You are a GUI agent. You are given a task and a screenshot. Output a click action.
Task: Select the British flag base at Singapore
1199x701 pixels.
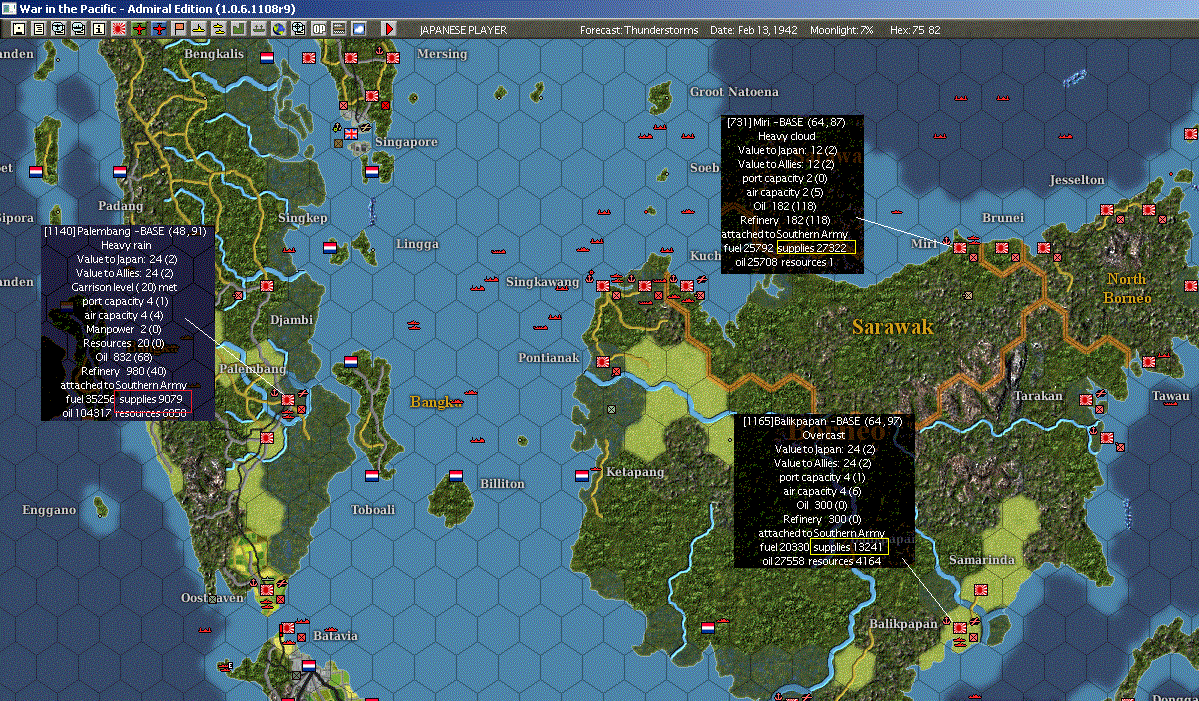[x=351, y=134]
